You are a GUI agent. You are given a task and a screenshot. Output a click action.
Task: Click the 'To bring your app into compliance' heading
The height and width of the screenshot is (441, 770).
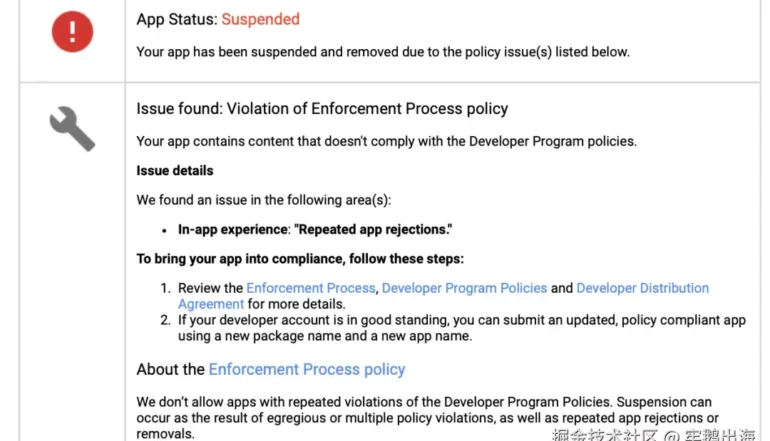pyautogui.click(x=300, y=258)
